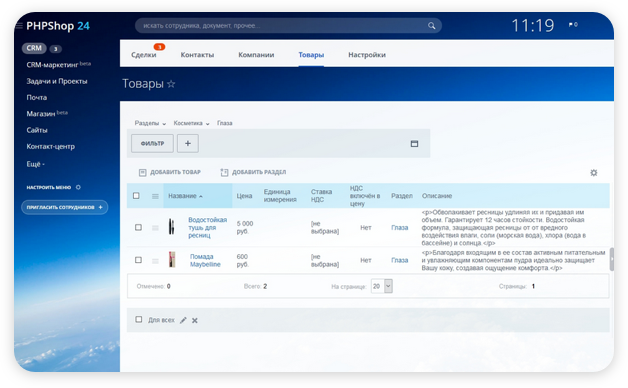Click the Фильтр button
Image resolution: width=628 pixels, height=388 pixels.
(x=152, y=143)
